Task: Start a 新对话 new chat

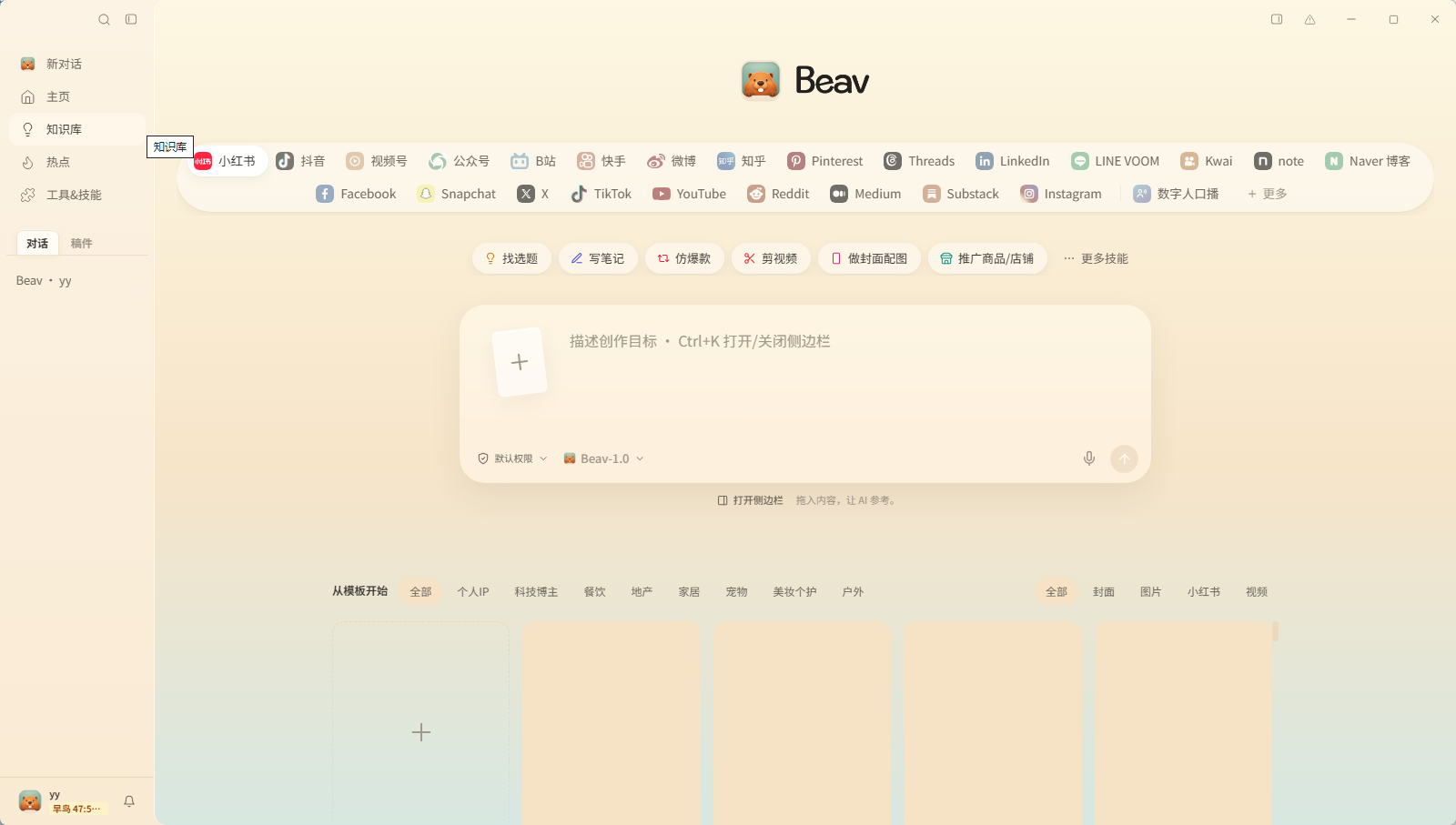Action: click(x=77, y=64)
